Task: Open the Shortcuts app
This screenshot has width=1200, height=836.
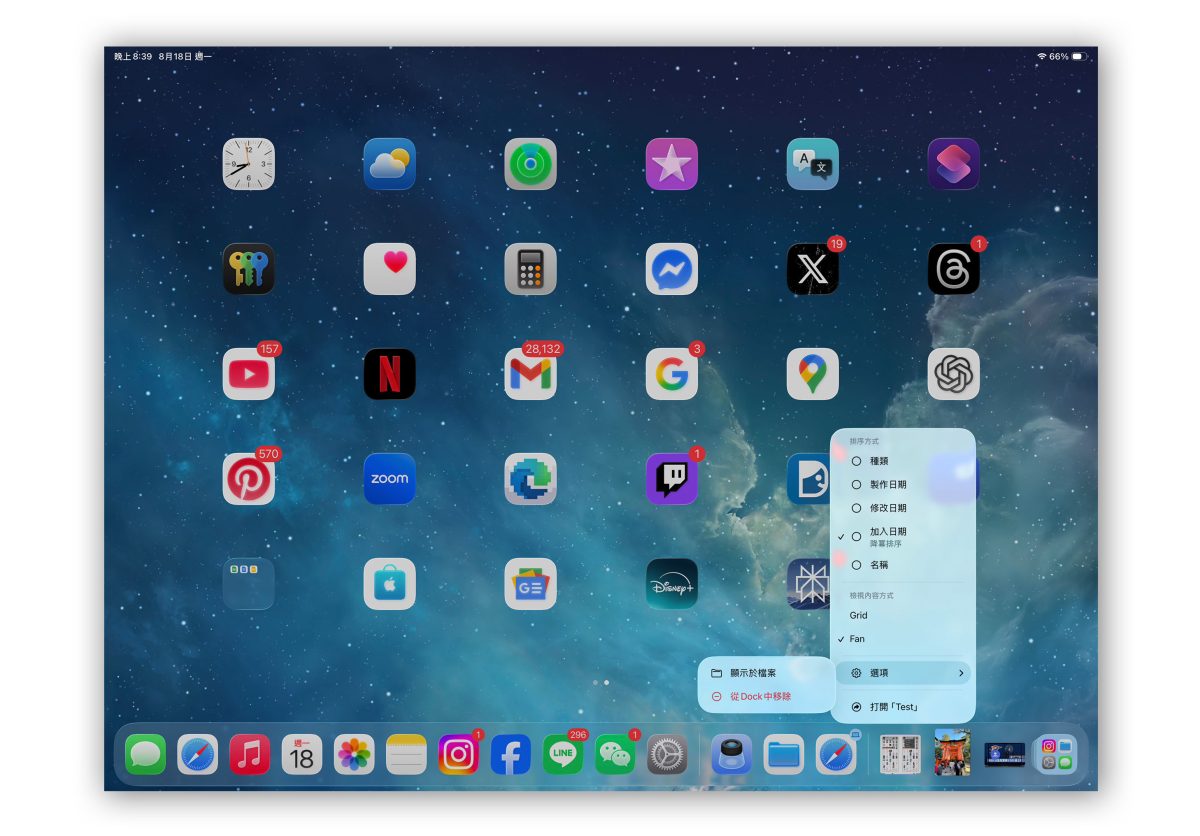Action: click(x=953, y=164)
